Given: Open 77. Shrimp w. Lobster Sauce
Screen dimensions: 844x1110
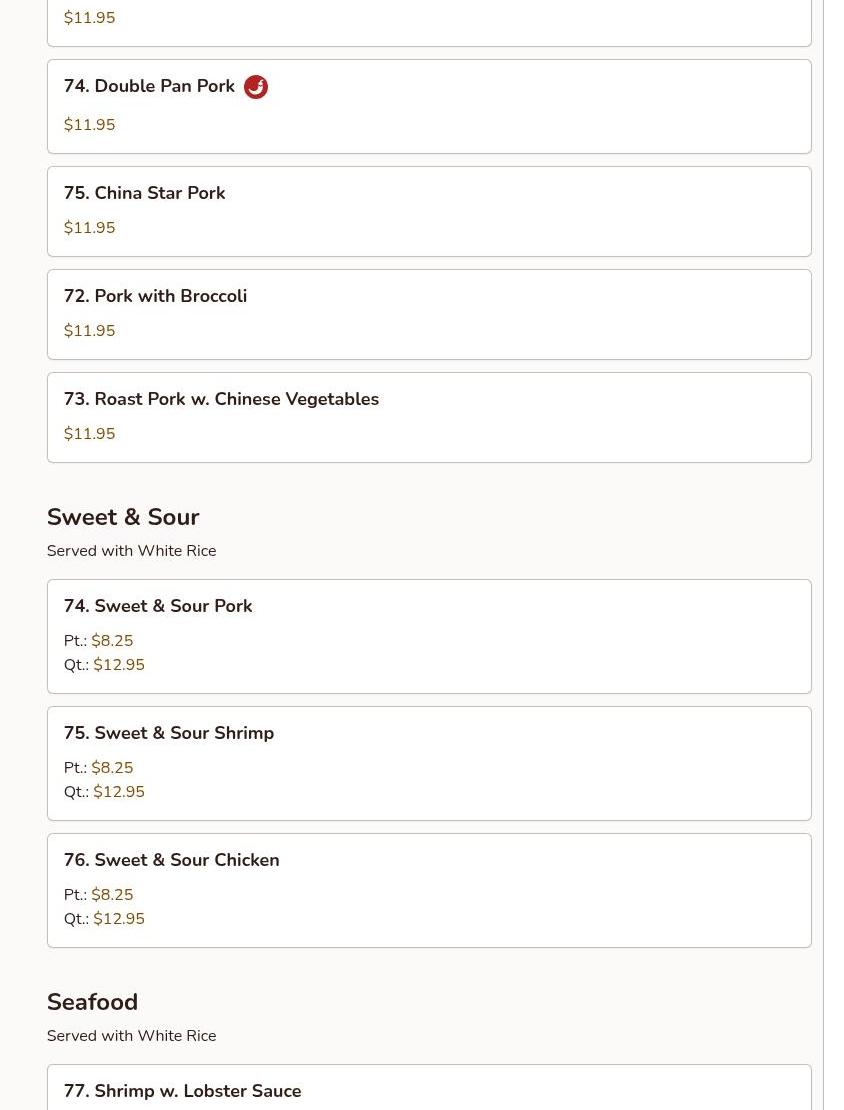Looking at the screenshot, I should point(182,1091).
